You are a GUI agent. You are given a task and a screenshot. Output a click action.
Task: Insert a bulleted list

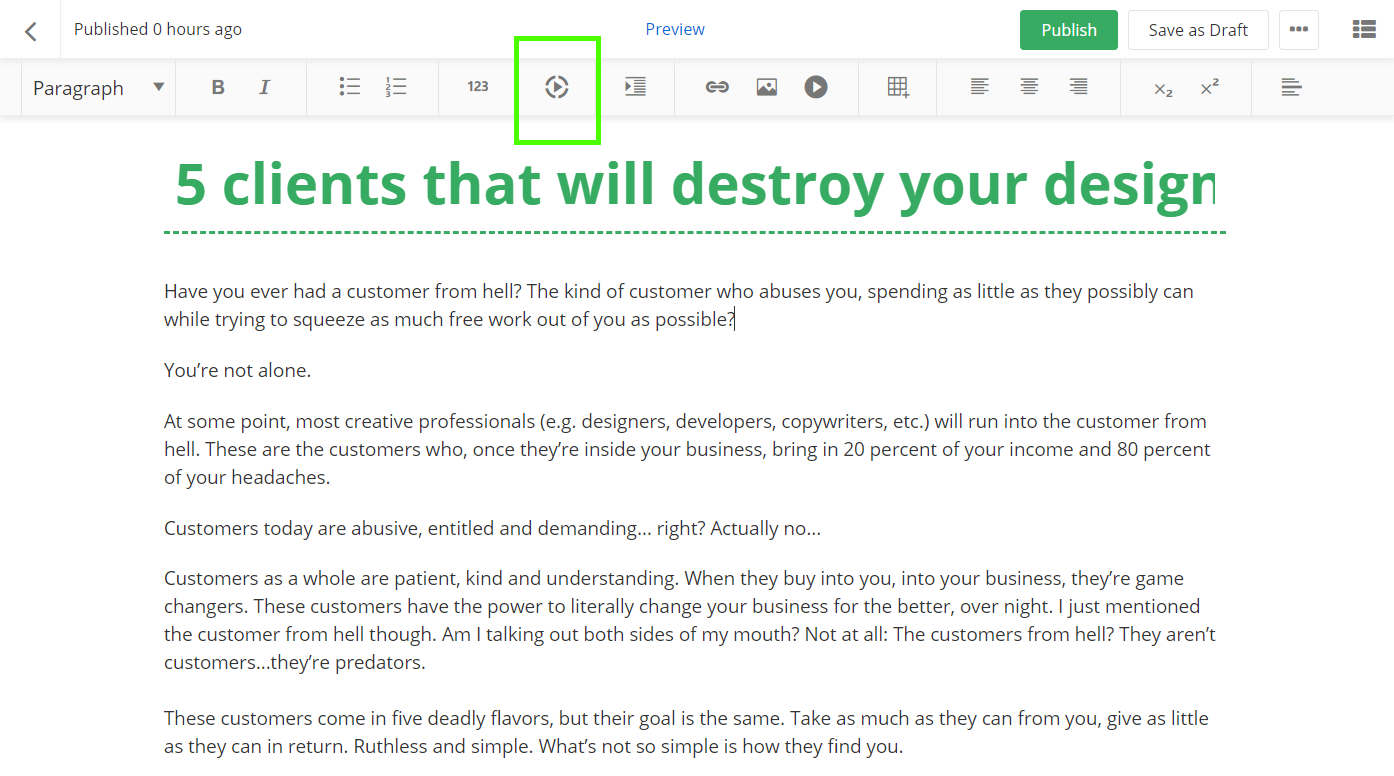pos(349,88)
